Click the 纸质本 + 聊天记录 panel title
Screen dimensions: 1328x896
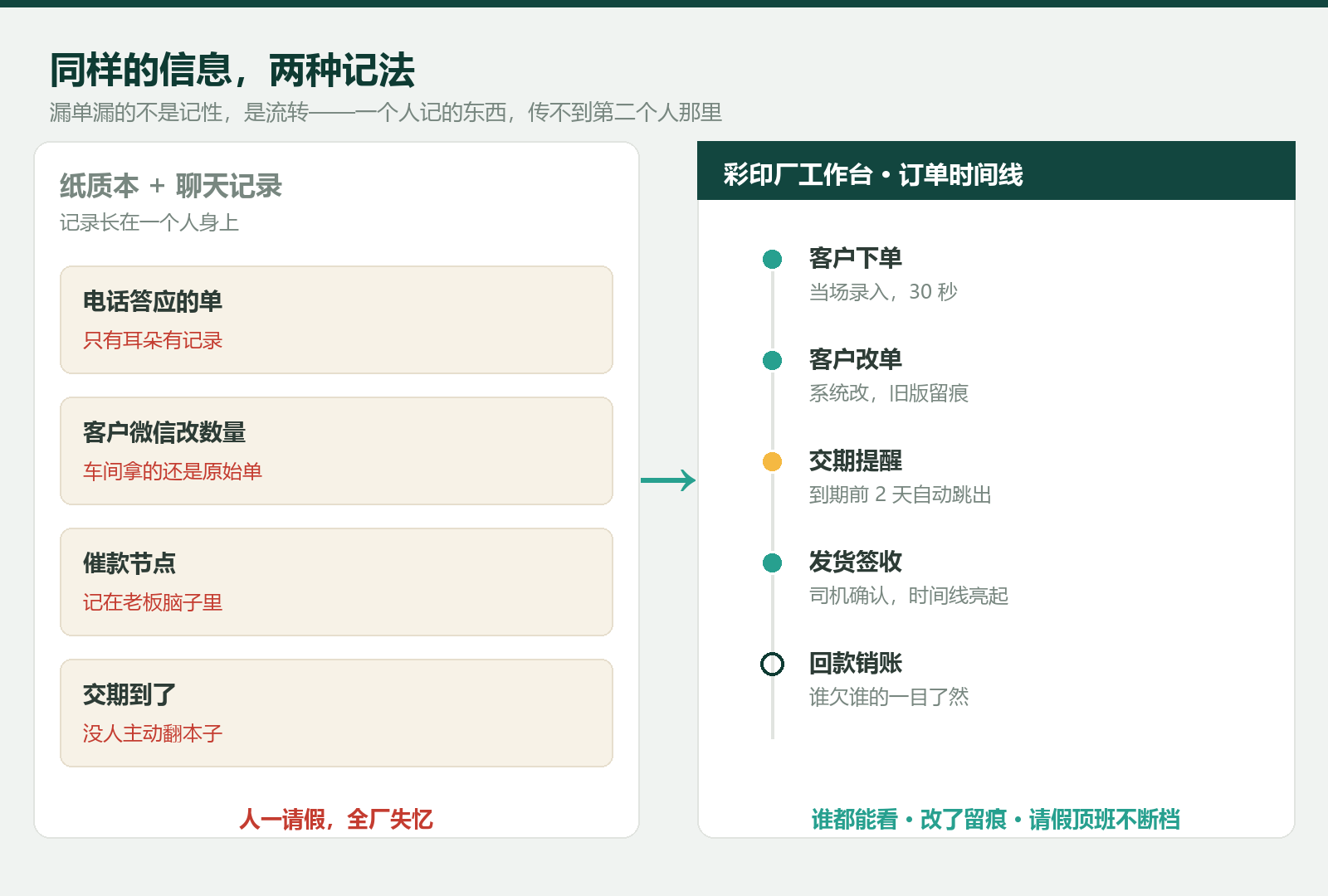(x=171, y=186)
